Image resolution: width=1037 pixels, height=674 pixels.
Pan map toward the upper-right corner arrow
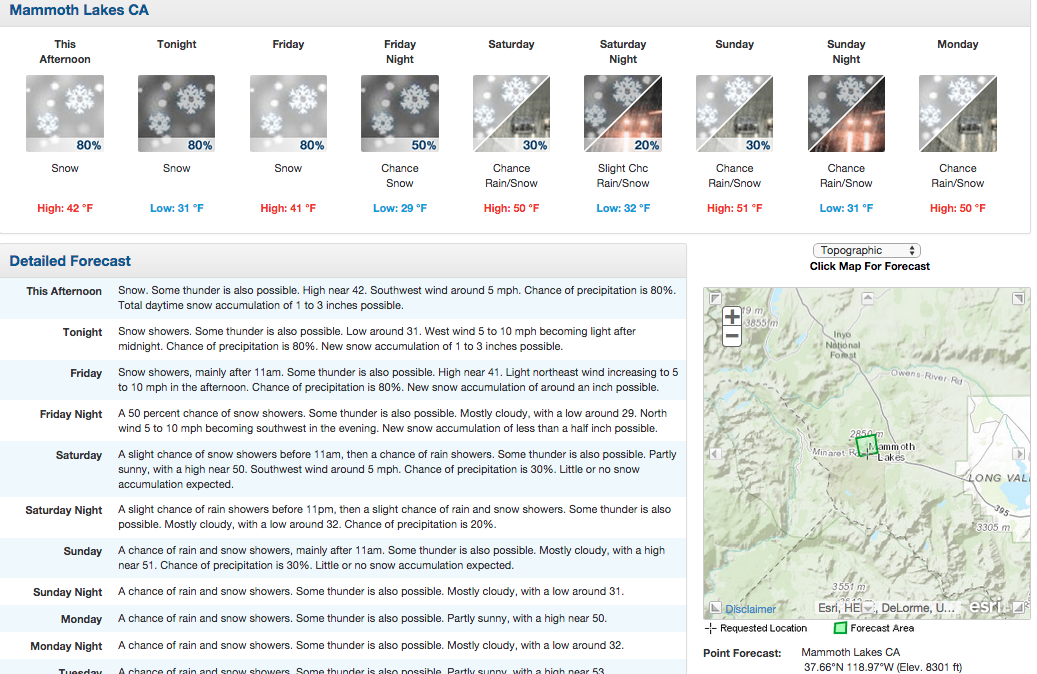pyautogui.click(x=1018, y=299)
